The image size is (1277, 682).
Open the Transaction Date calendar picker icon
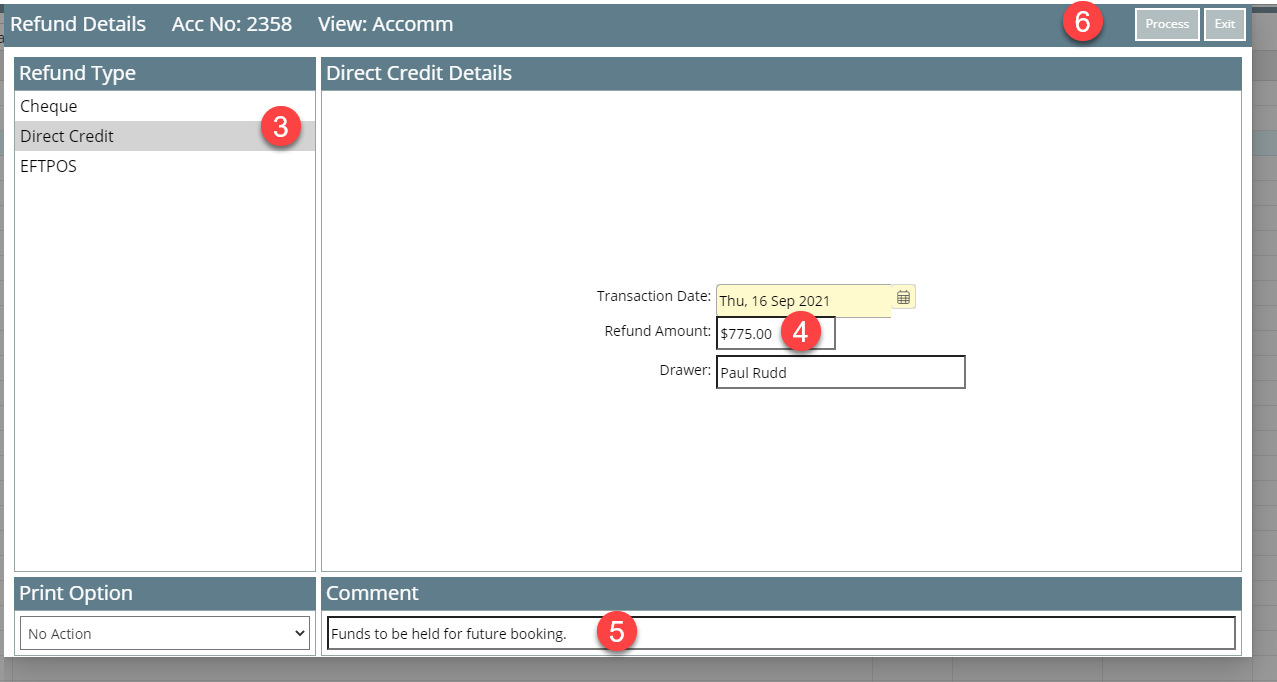(903, 297)
